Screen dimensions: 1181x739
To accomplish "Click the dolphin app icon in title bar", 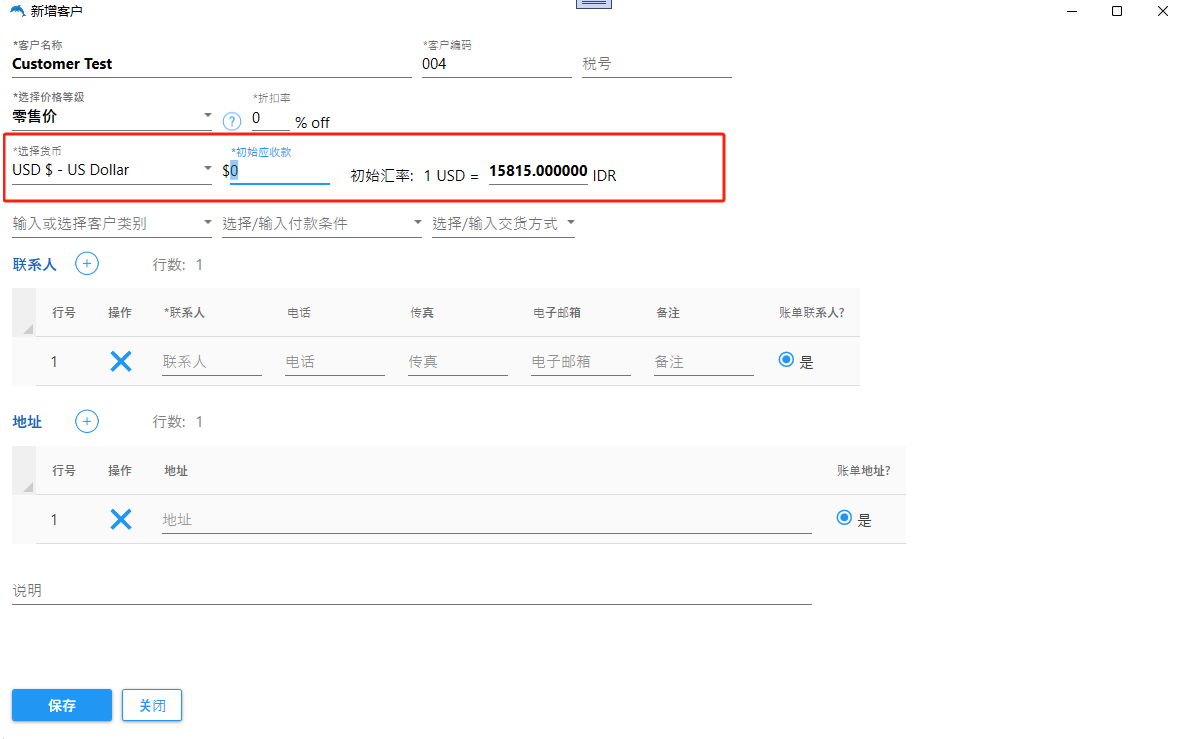I will tap(17, 12).
